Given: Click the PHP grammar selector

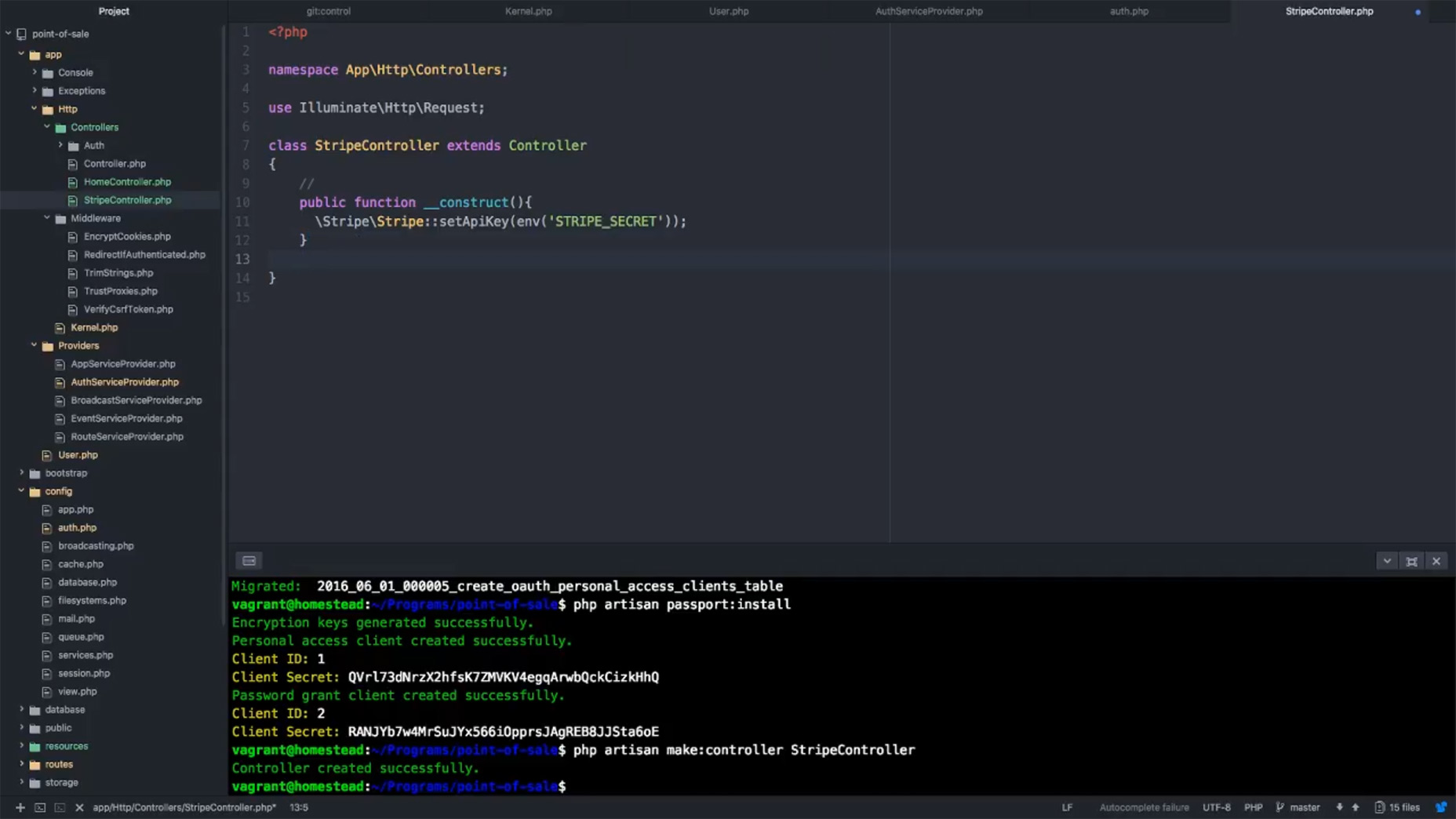Looking at the screenshot, I should (x=1253, y=807).
